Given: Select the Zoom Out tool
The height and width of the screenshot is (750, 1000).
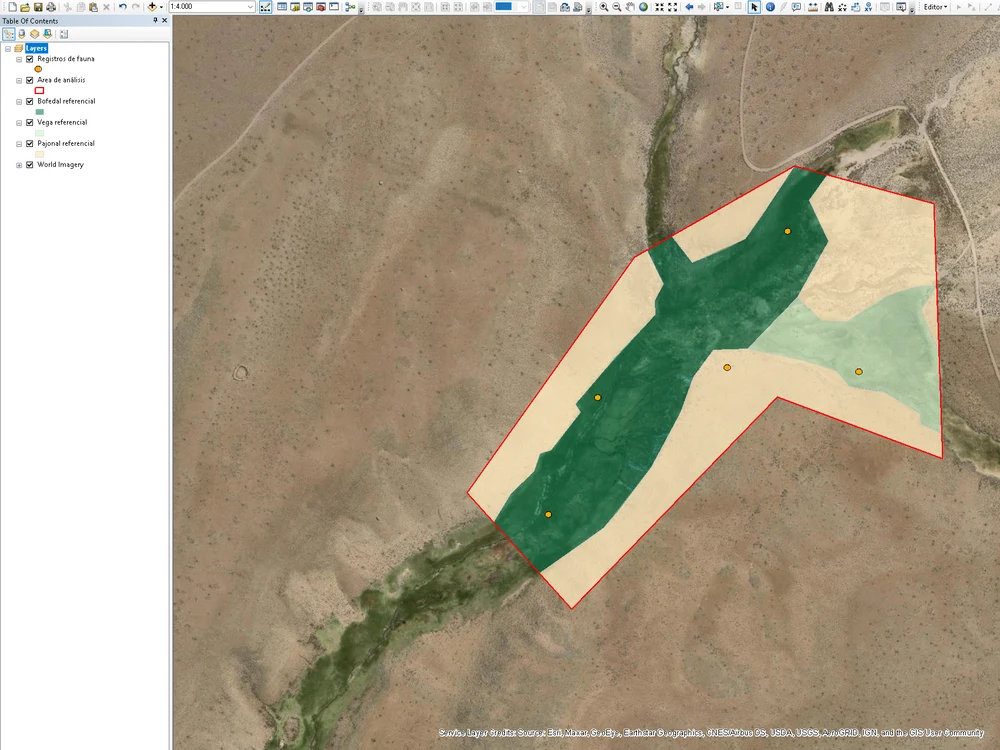Looking at the screenshot, I should 617,7.
